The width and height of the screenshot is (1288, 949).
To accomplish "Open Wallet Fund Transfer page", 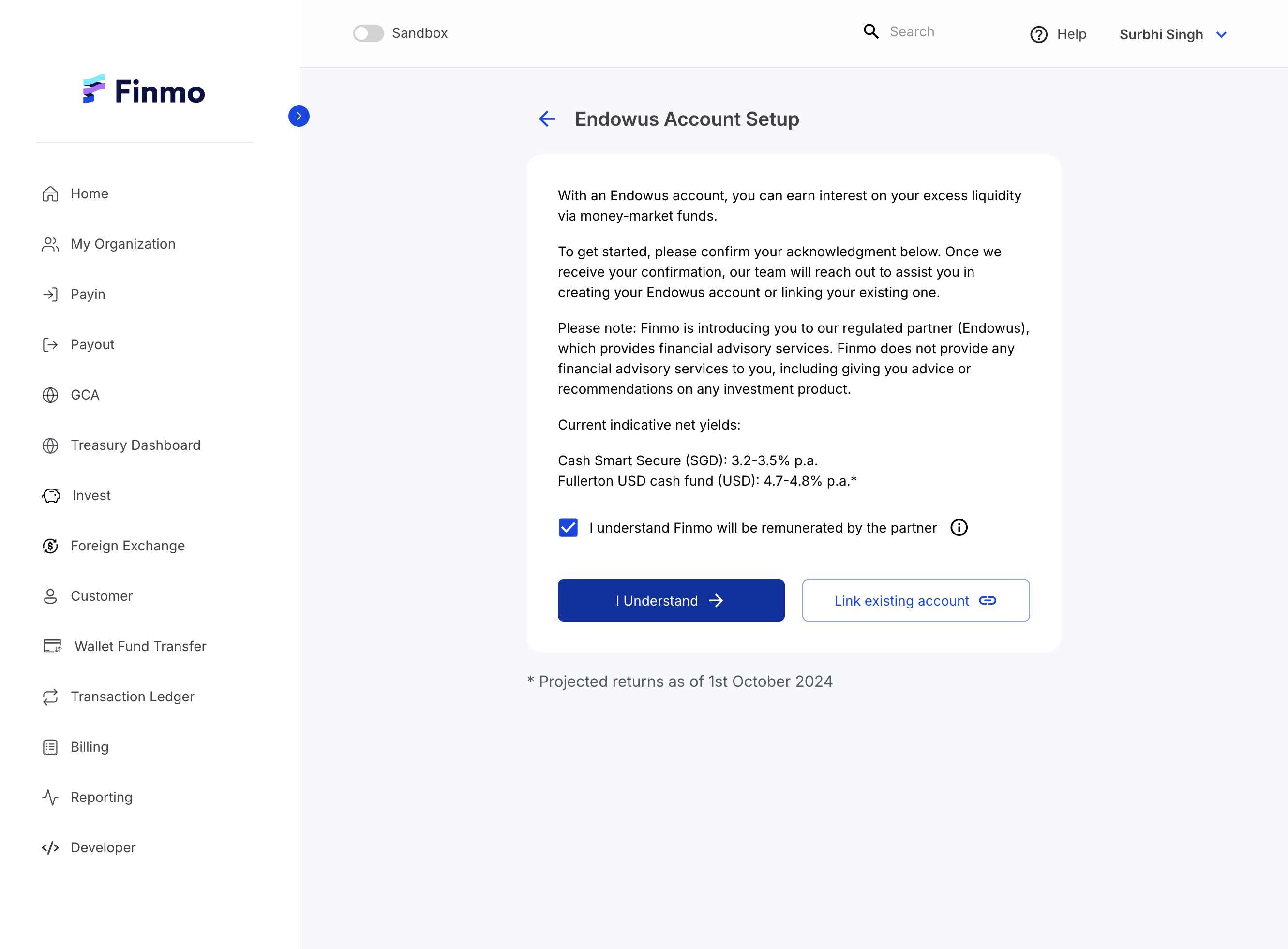I will pos(125,646).
